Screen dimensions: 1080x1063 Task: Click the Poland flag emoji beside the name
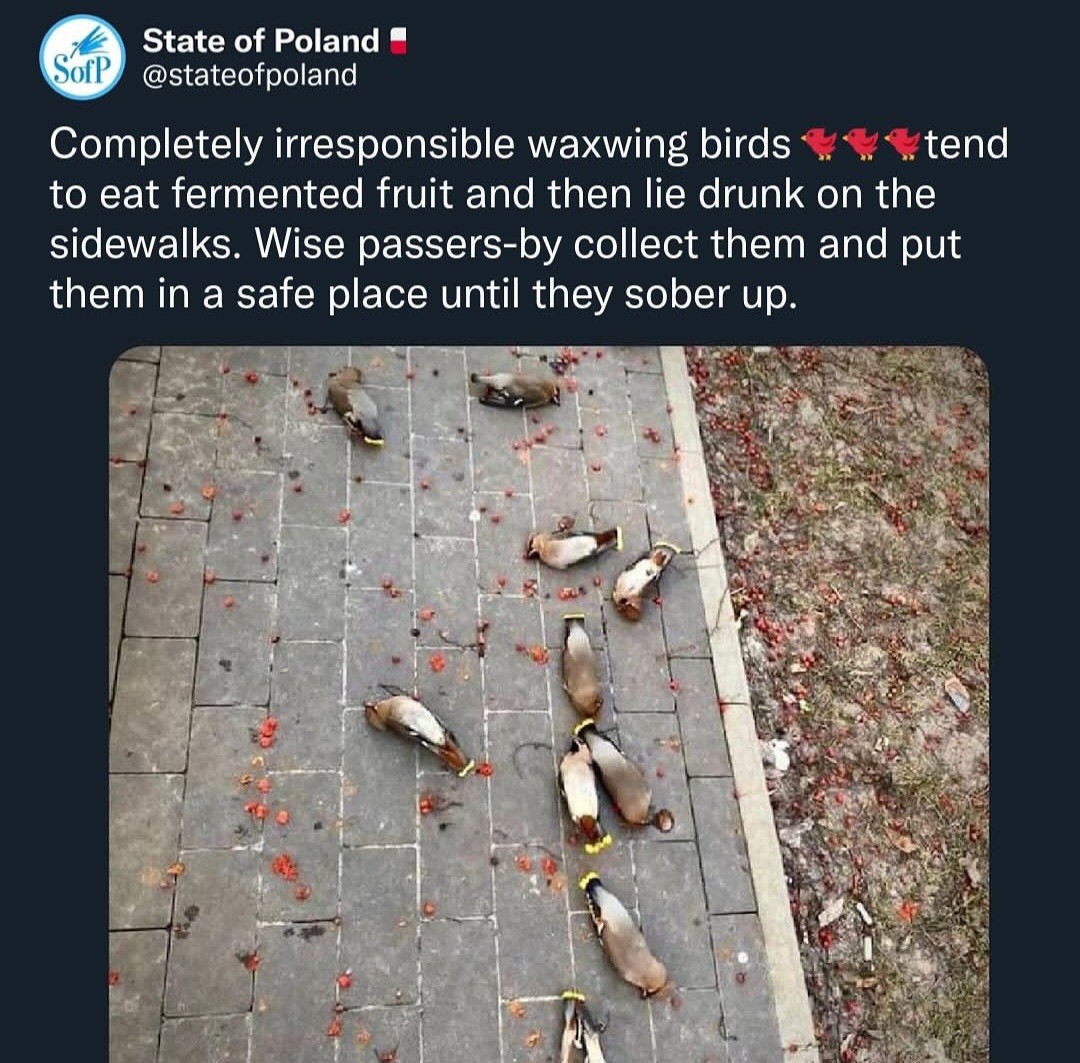coord(399,41)
